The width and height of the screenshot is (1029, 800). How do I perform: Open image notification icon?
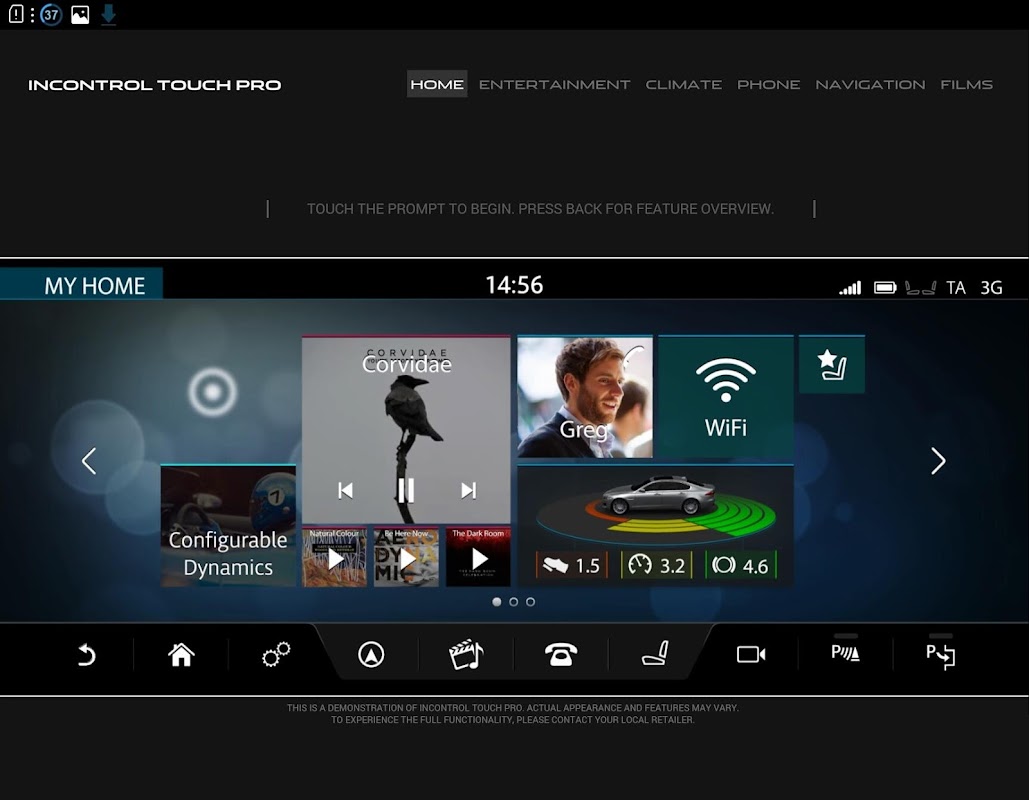(80, 14)
